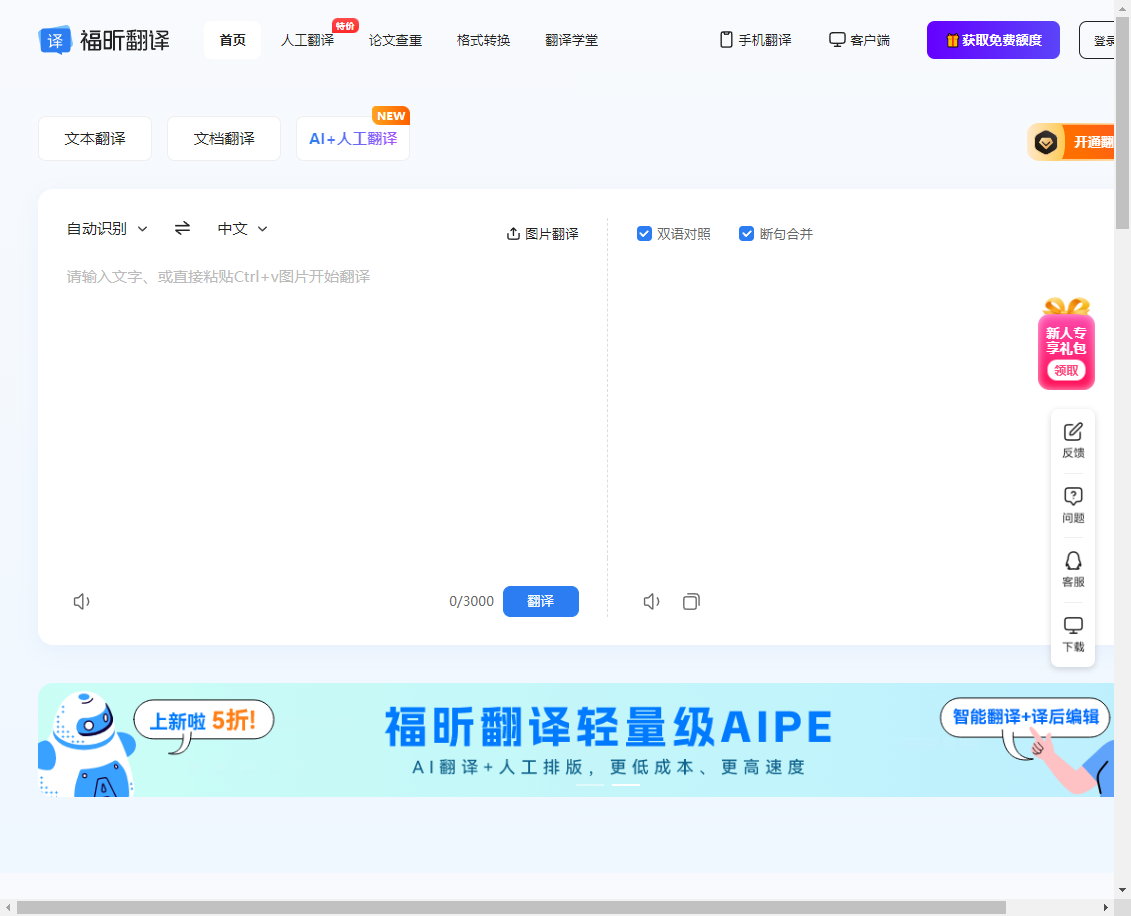The image size is (1131, 916).
Task: Click the scrollbar right arrow
Action: [x=1106, y=907]
